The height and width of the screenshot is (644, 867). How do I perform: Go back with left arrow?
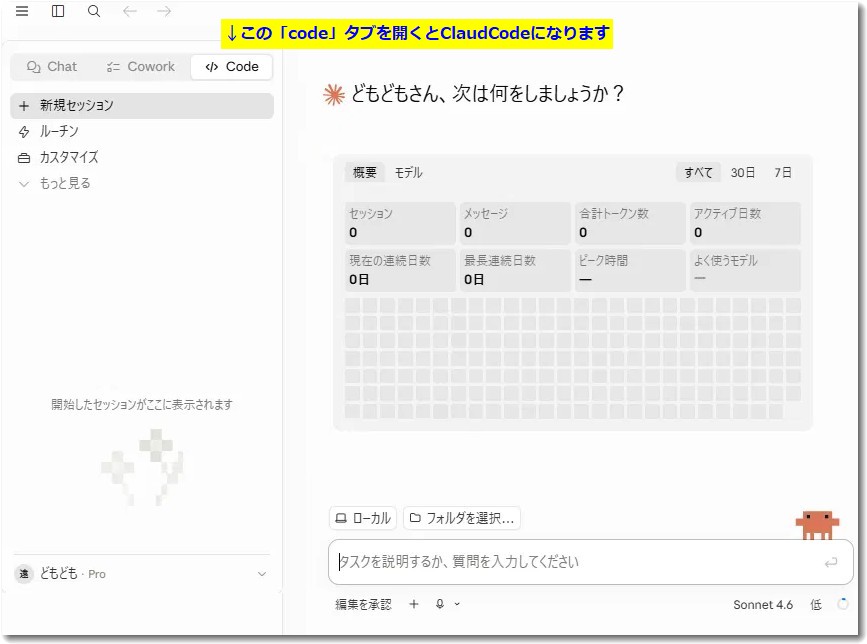[x=130, y=11]
